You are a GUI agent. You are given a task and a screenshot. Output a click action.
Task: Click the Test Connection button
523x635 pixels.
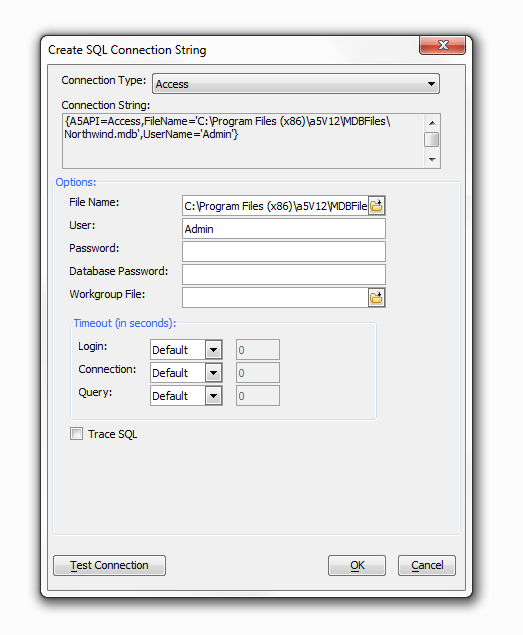coord(109,565)
